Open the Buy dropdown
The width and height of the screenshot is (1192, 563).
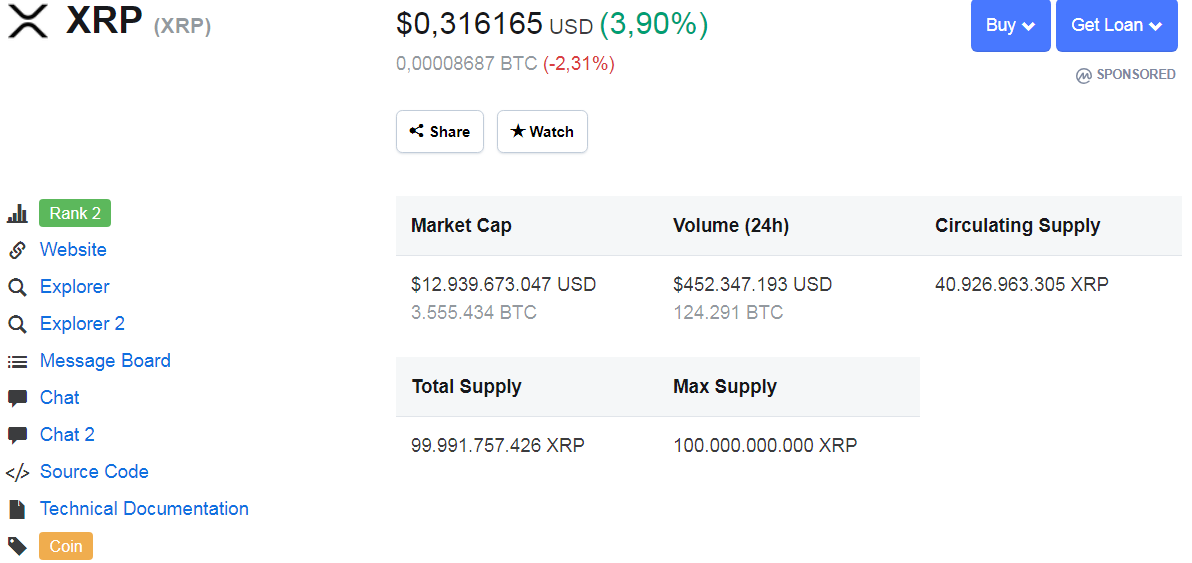pyautogui.click(x=1011, y=26)
